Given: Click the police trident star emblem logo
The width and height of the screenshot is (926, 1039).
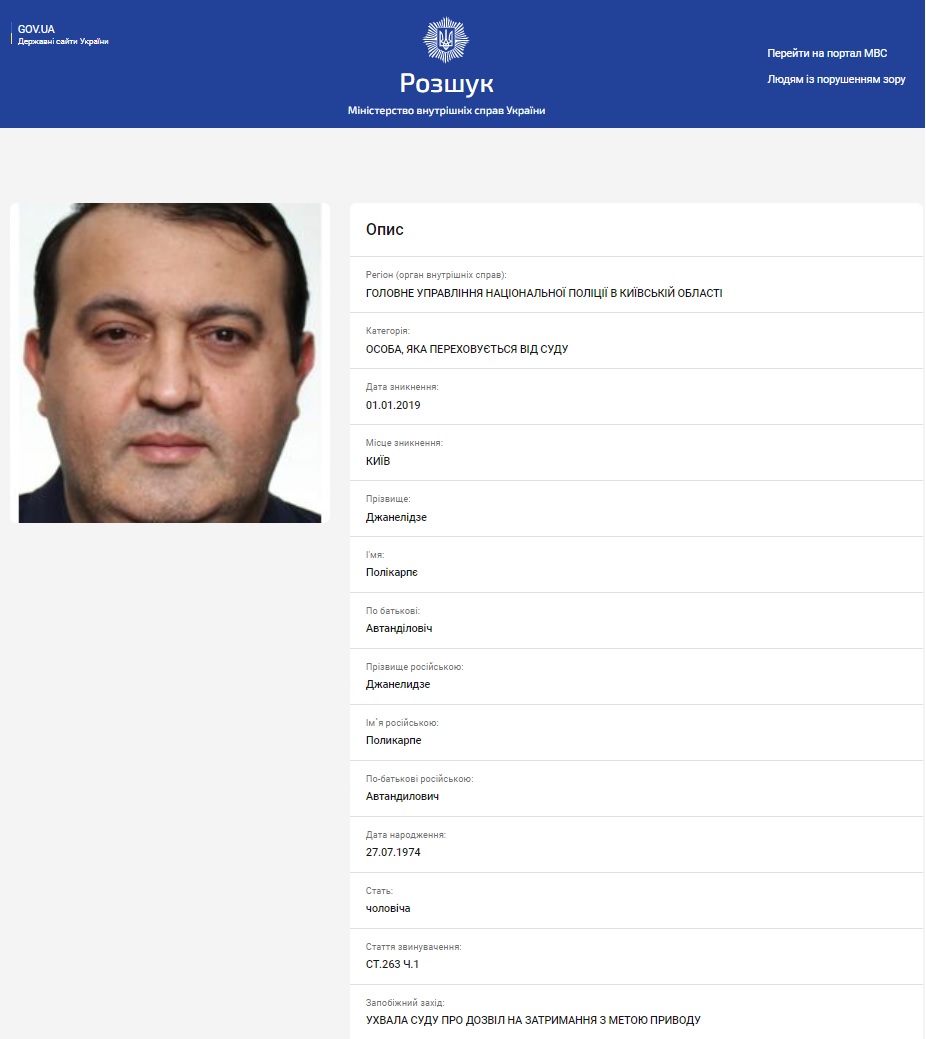Looking at the screenshot, I should click(445, 40).
